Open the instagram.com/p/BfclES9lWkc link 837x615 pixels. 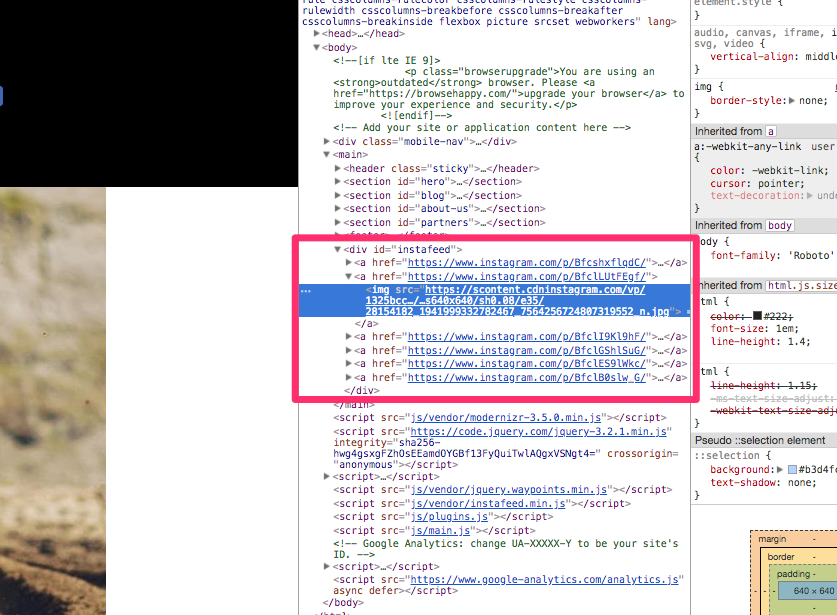click(527, 364)
